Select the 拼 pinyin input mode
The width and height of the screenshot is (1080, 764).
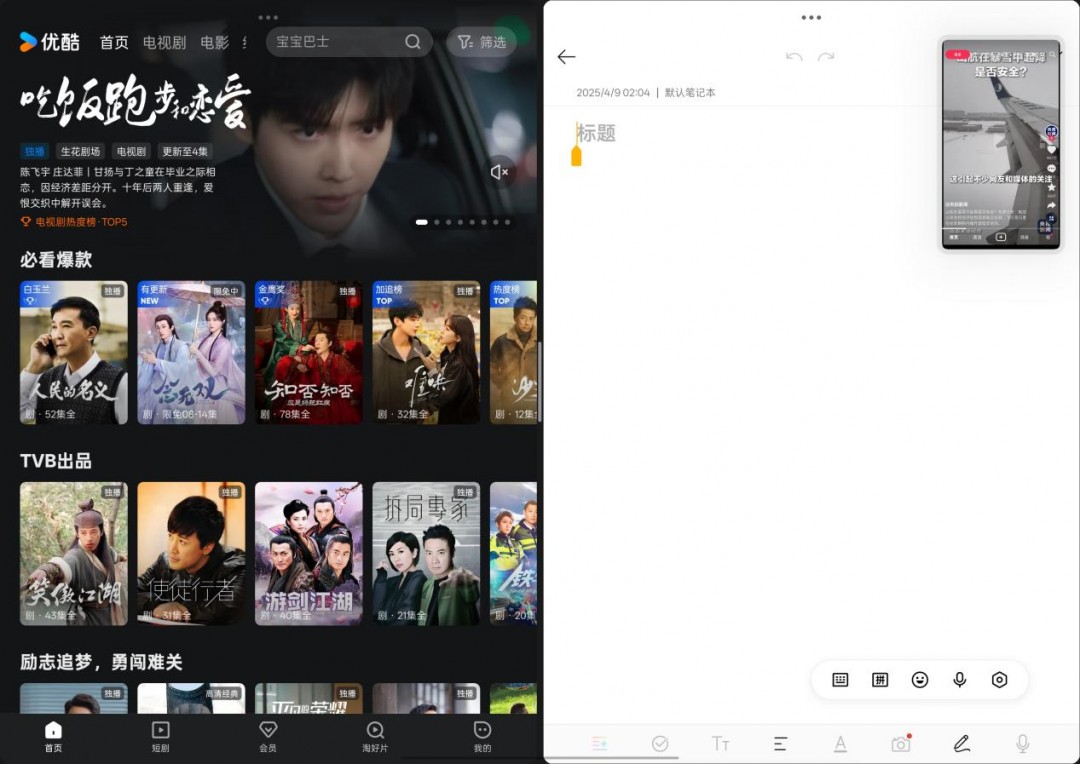point(880,680)
